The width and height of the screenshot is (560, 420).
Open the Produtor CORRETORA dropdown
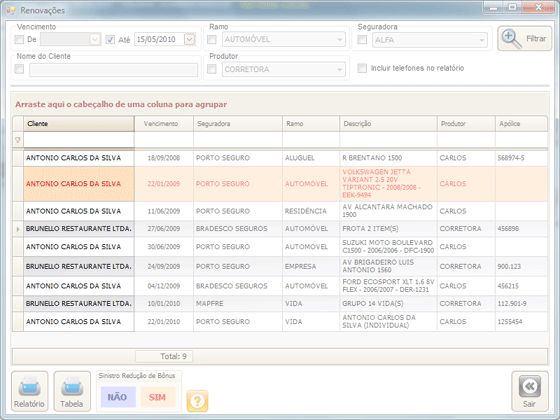284,69
